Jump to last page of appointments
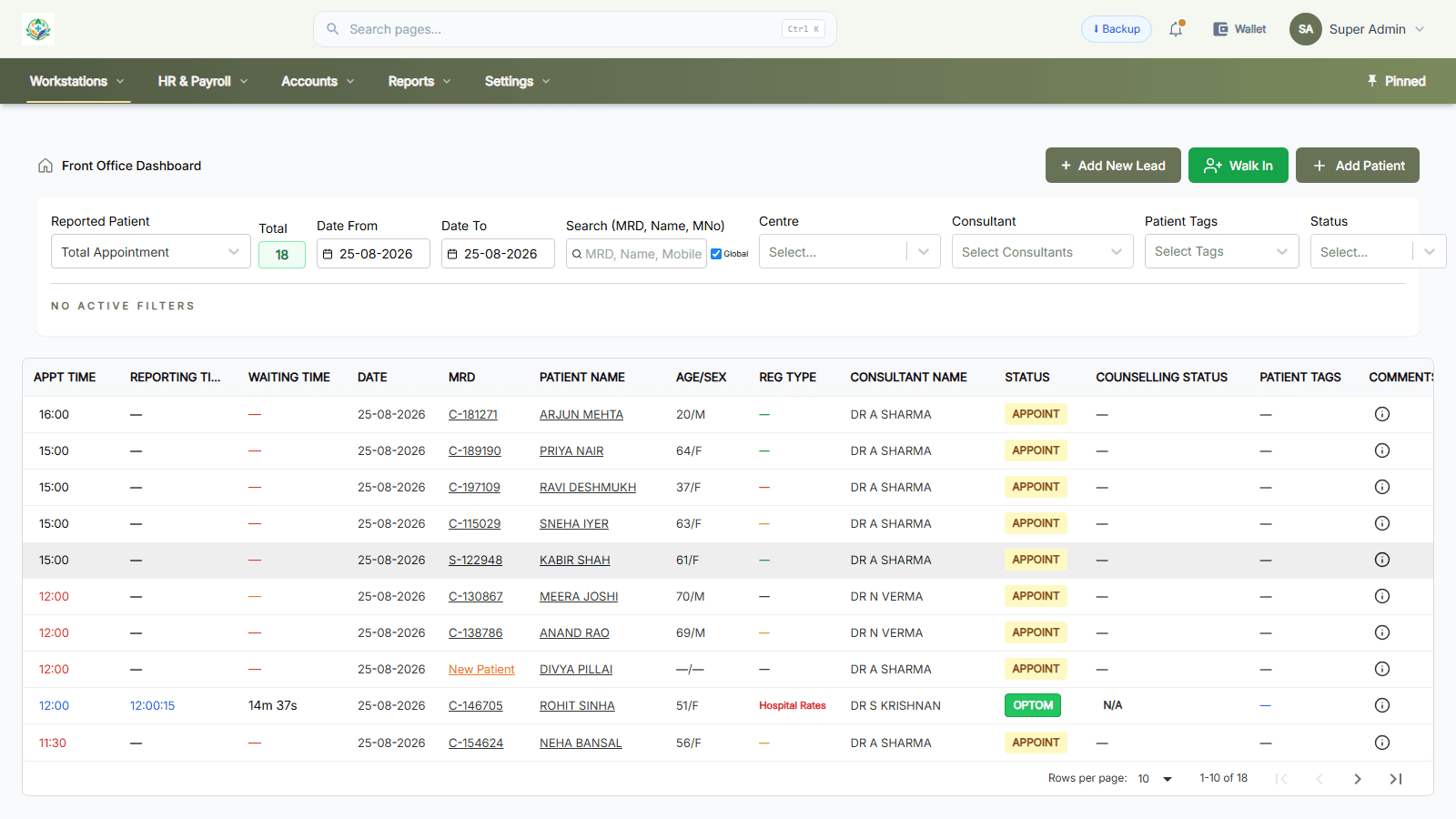This screenshot has height=819, width=1456. [1396, 779]
